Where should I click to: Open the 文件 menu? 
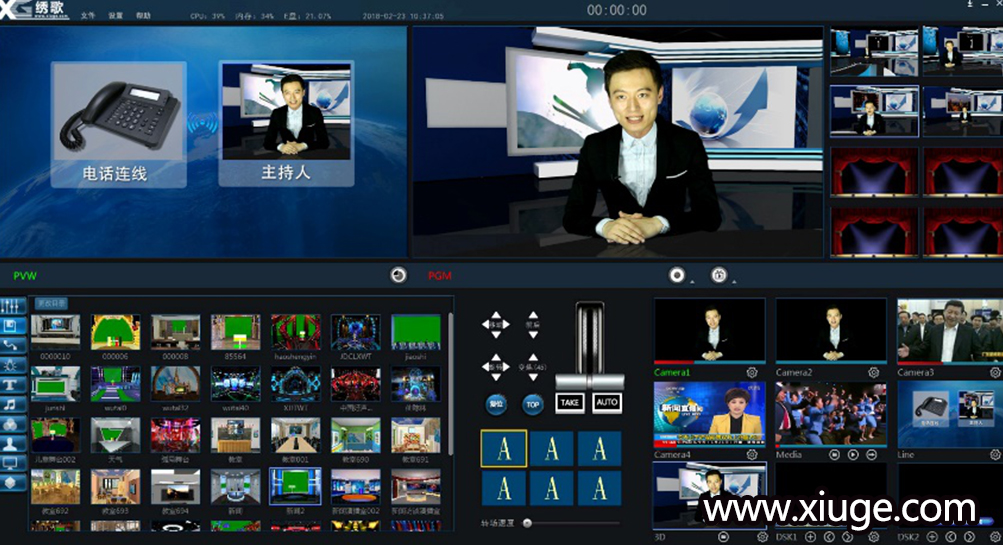coord(88,16)
